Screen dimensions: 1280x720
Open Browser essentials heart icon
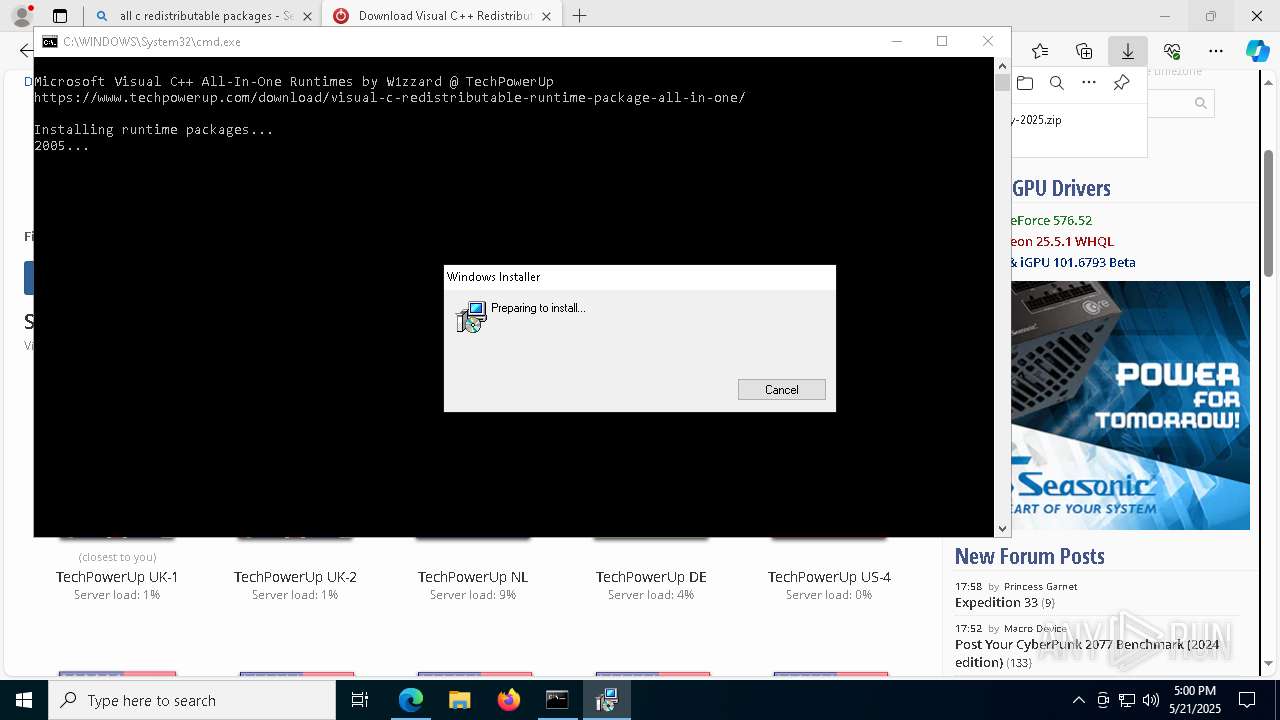pyautogui.click(x=1172, y=51)
